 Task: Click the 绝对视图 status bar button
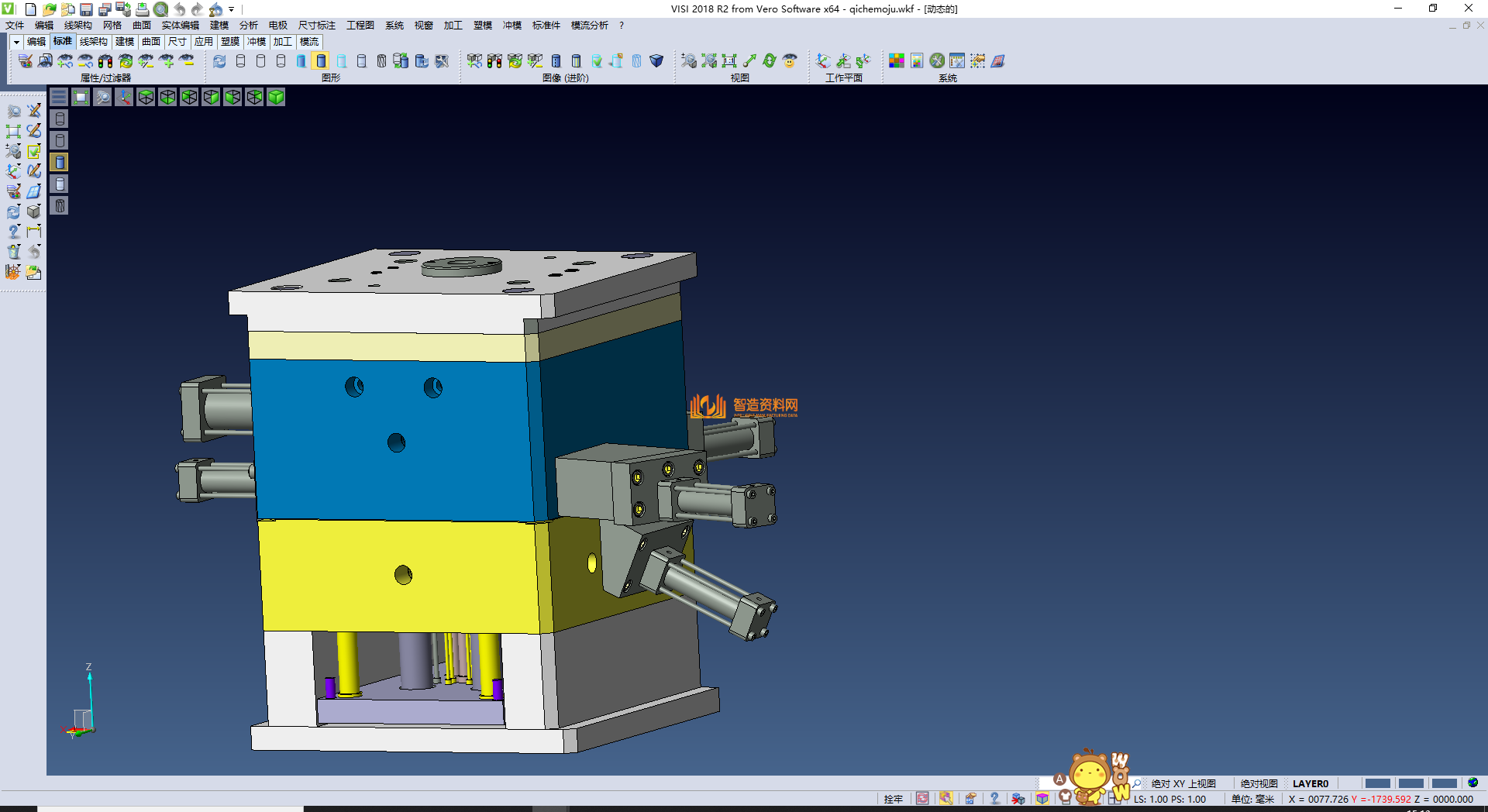pyautogui.click(x=1259, y=783)
